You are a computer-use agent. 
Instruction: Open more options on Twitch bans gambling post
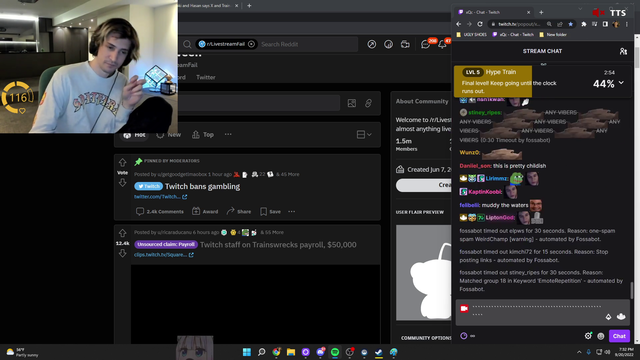pos(291,211)
